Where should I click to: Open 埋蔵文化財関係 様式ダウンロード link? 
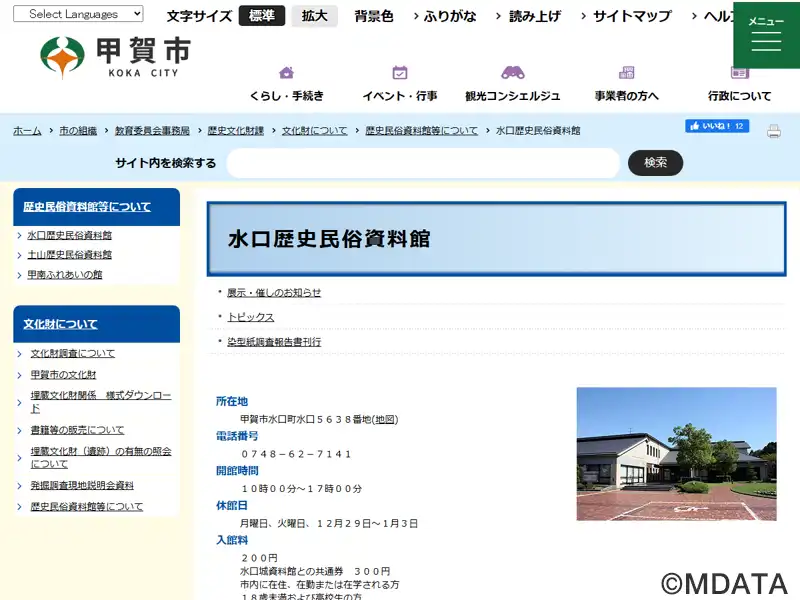click(x=101, y=402)
